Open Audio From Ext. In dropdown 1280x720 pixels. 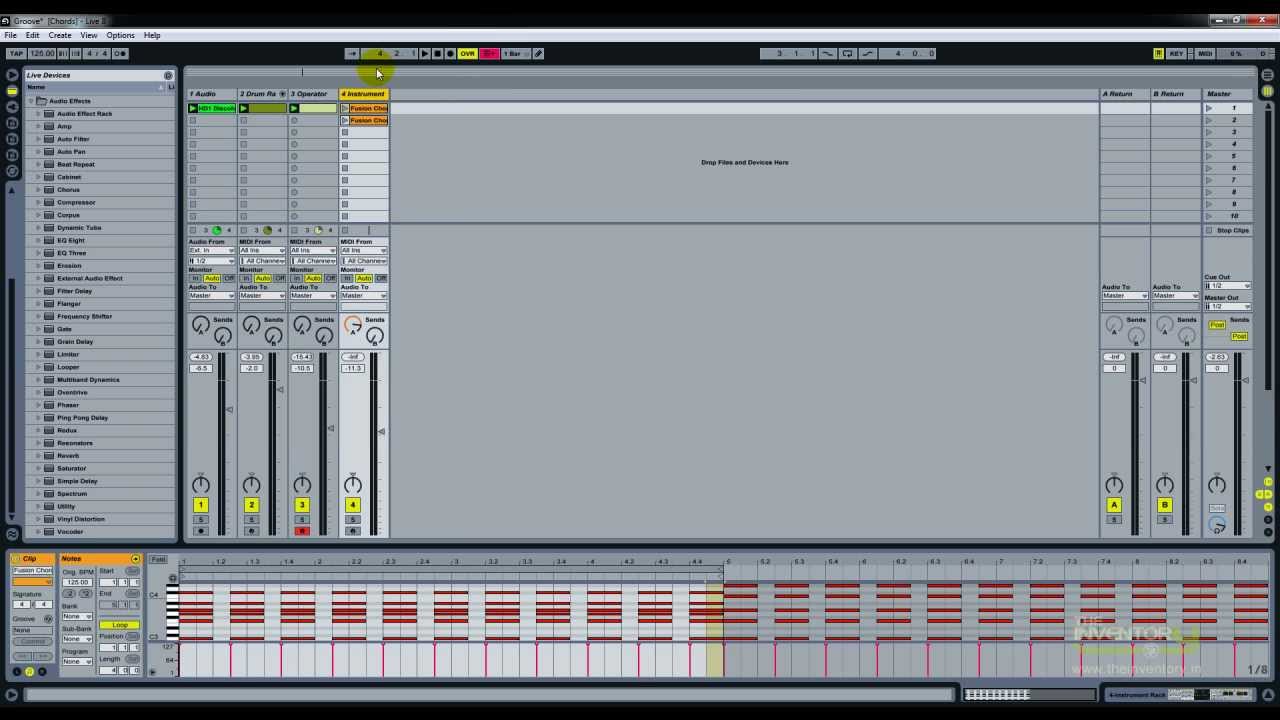coord(212,250)
